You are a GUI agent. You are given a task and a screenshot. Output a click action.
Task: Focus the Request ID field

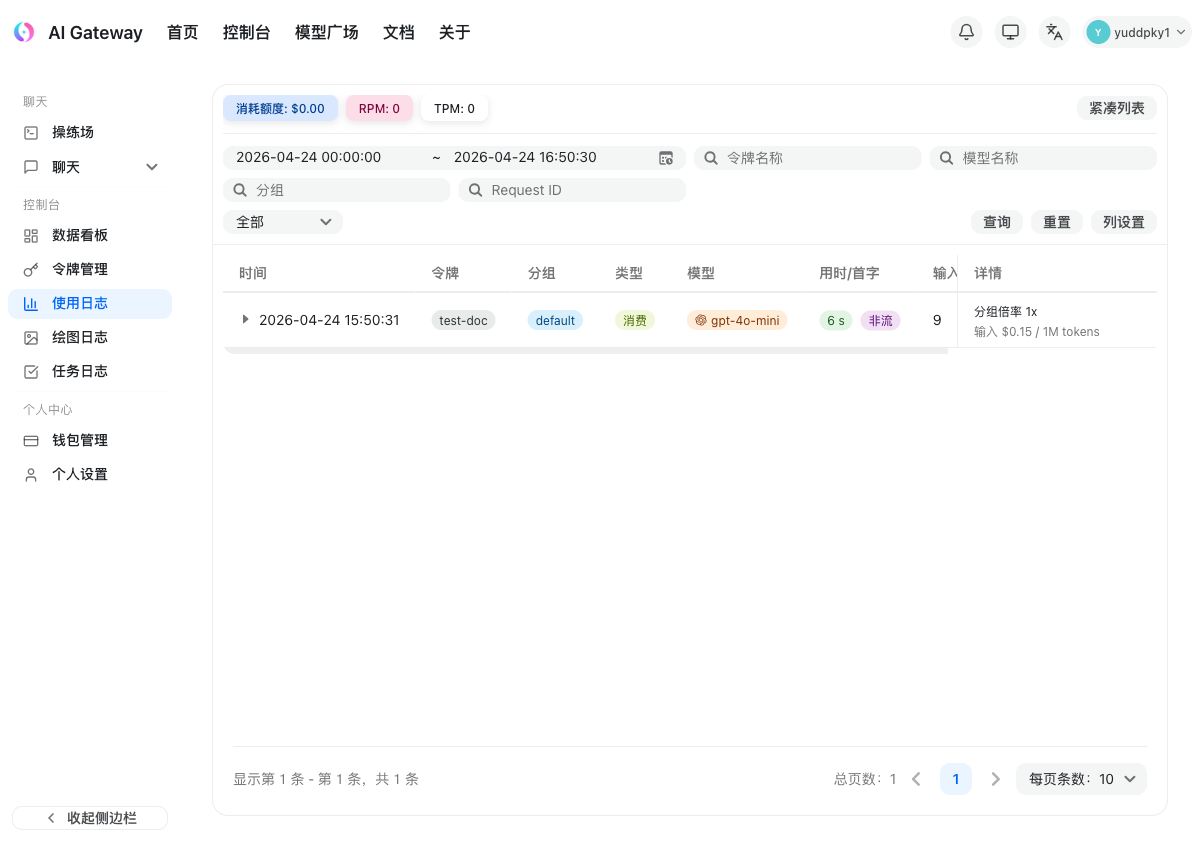[572, 190]
